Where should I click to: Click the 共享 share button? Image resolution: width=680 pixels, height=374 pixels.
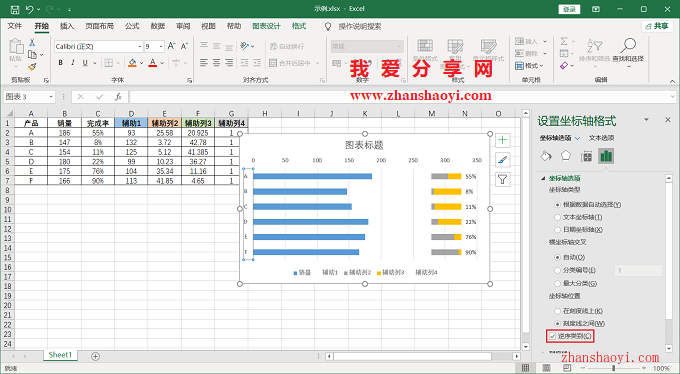pos(657,26)
